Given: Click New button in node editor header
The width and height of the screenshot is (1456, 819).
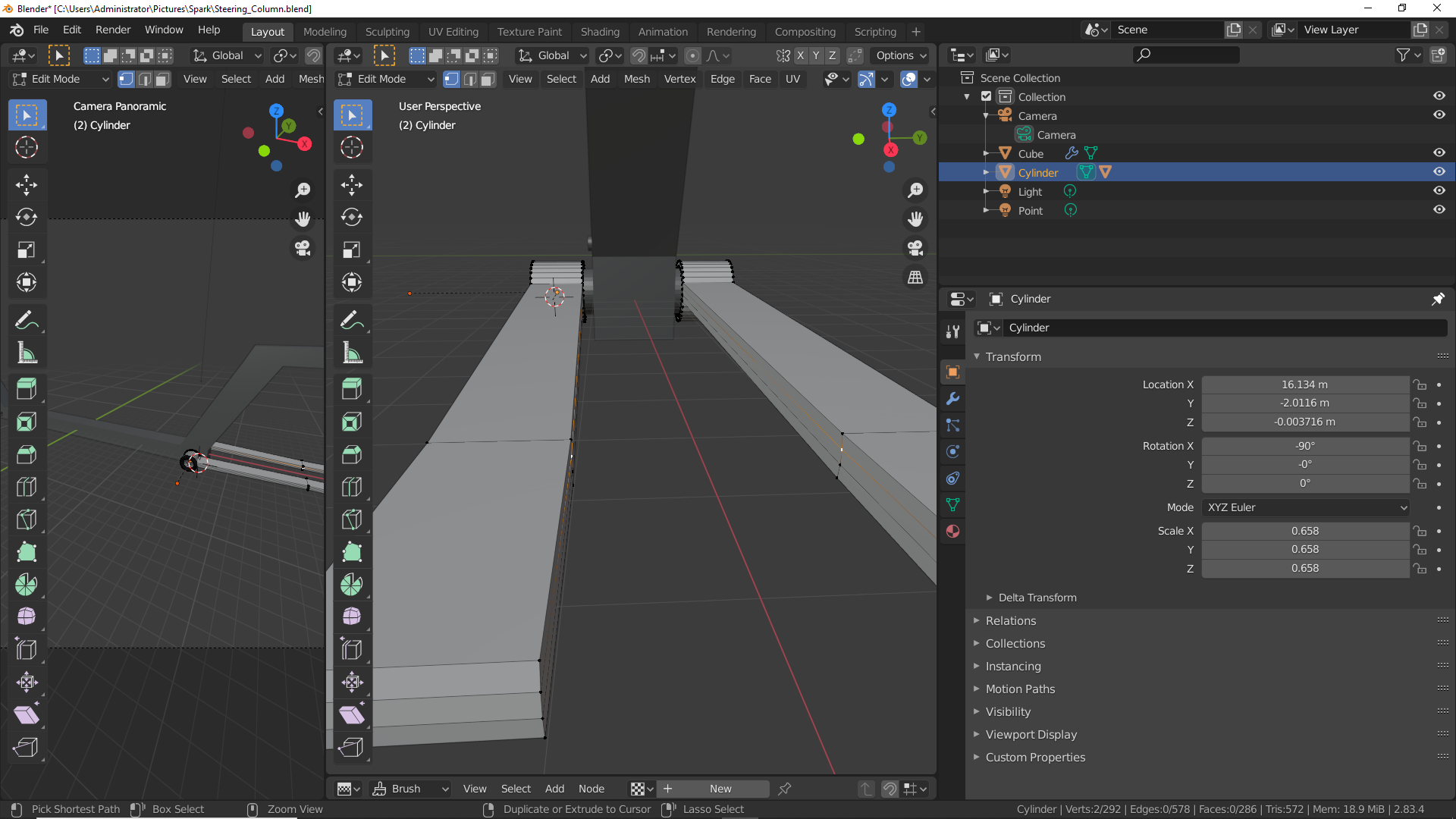Looking at the screenshot, I should click(713, 789).
